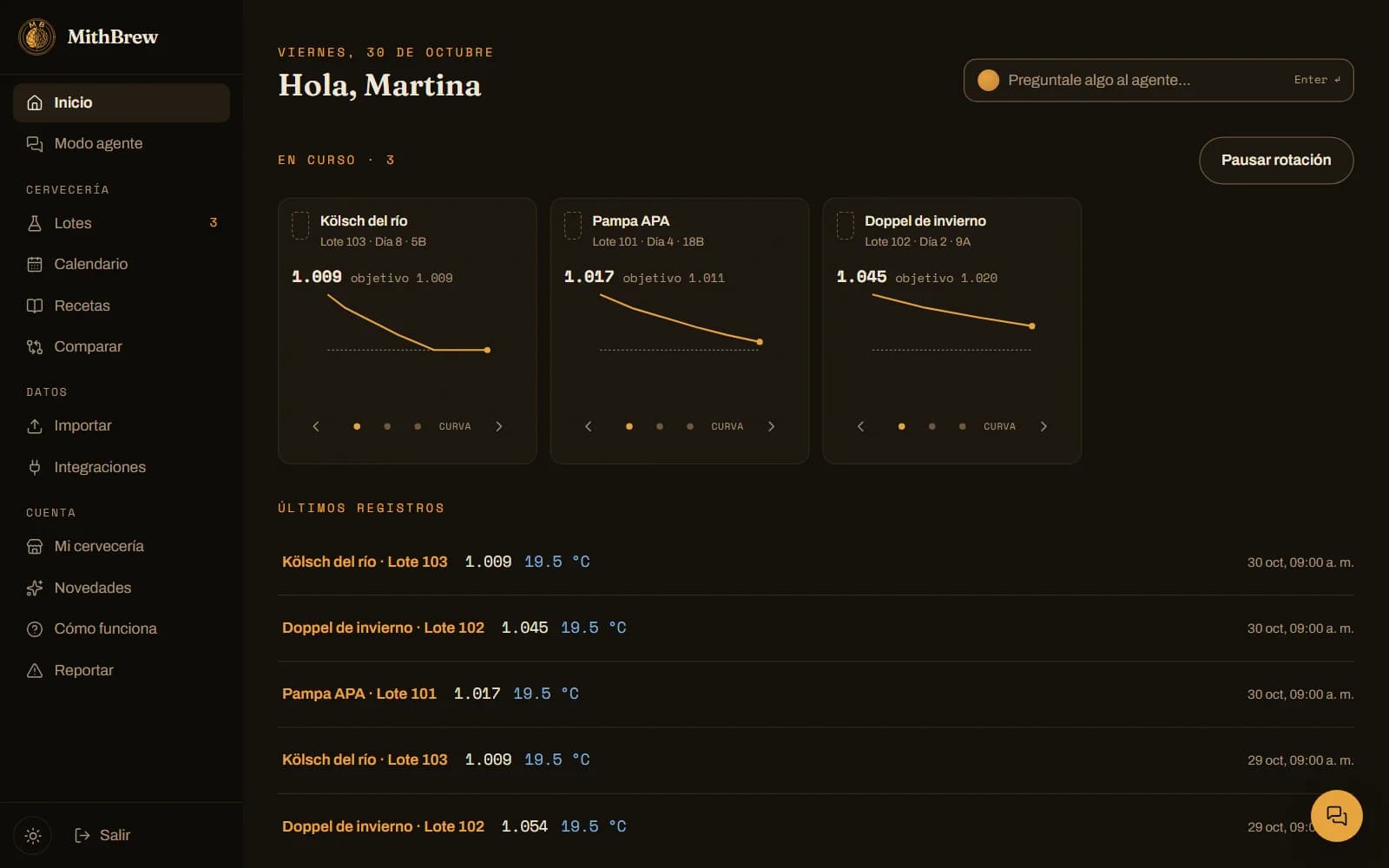Click the Pausar rotación button
The image size is (1389, 868).
click(1276, 160)
